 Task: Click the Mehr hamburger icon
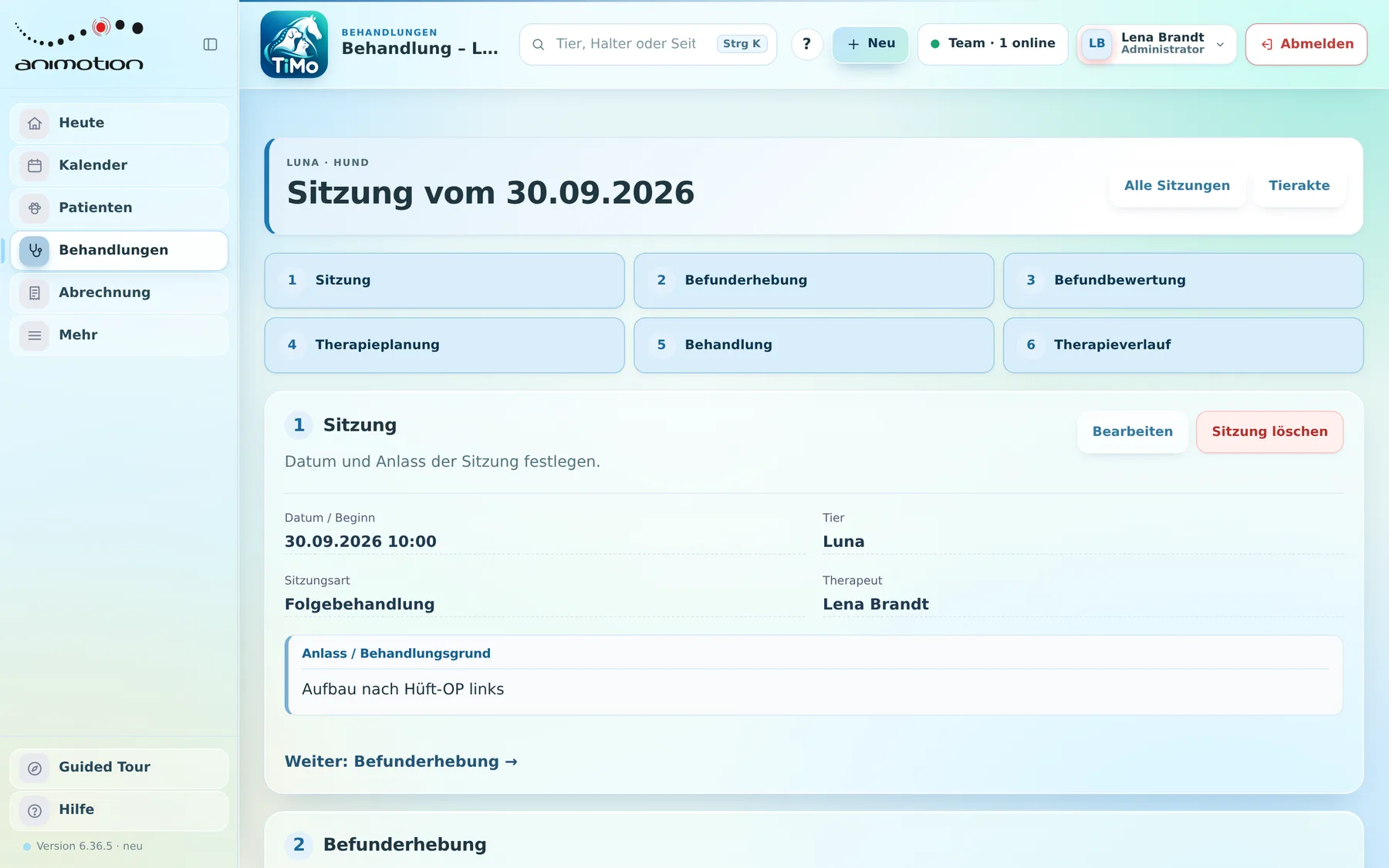[x=35, y=336]
